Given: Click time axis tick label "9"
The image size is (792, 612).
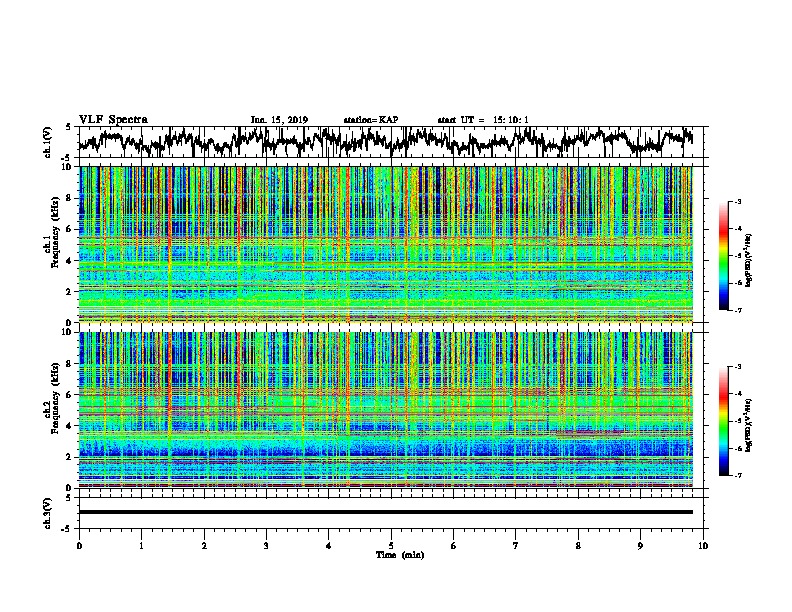Looking at the screenshot, I should click(x=640, y=546).
